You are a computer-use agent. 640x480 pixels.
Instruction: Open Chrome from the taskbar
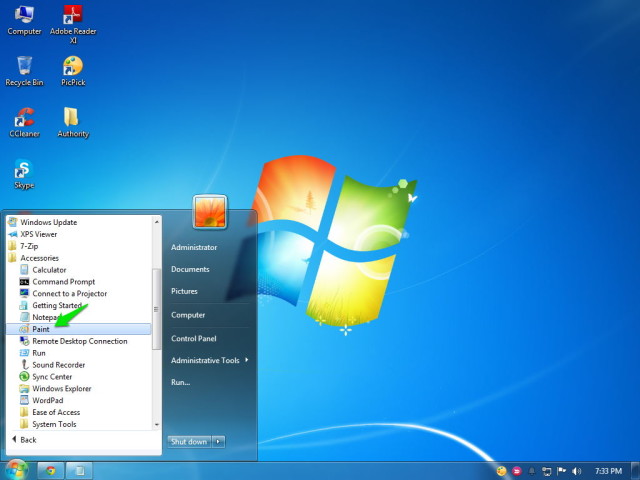tap(51, 471)
